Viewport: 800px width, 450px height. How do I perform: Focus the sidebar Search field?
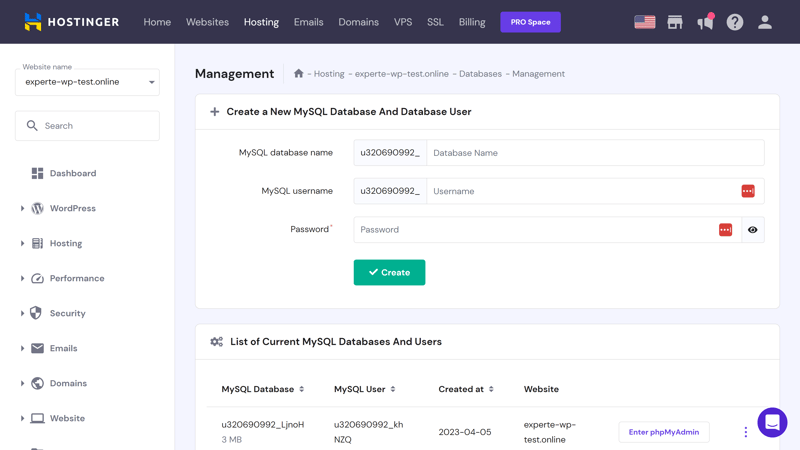[87, 126]
